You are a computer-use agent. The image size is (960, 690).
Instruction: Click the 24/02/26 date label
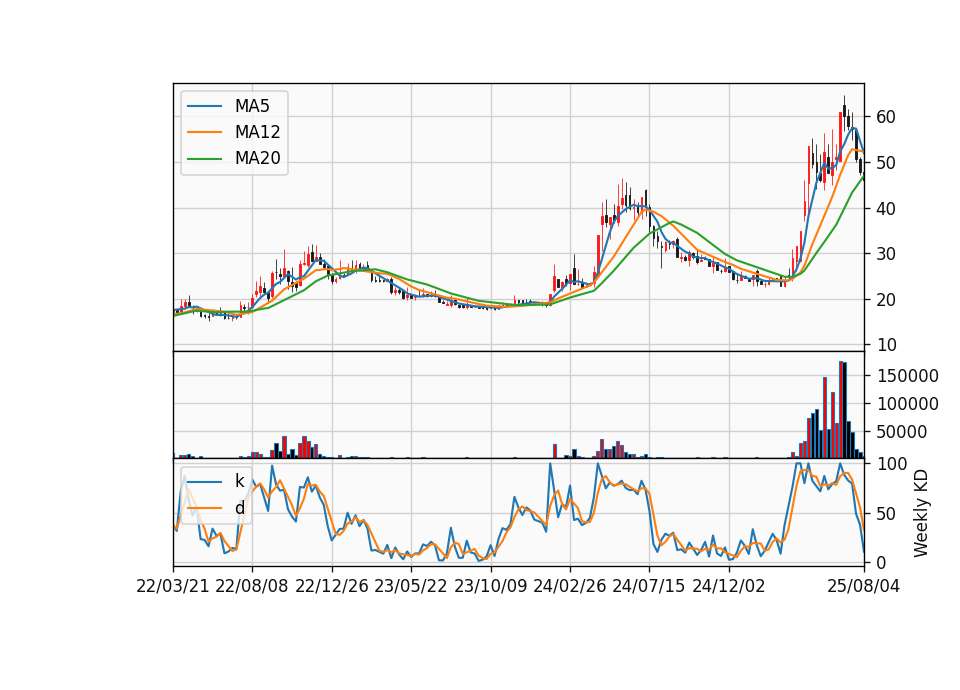[569, 586]
